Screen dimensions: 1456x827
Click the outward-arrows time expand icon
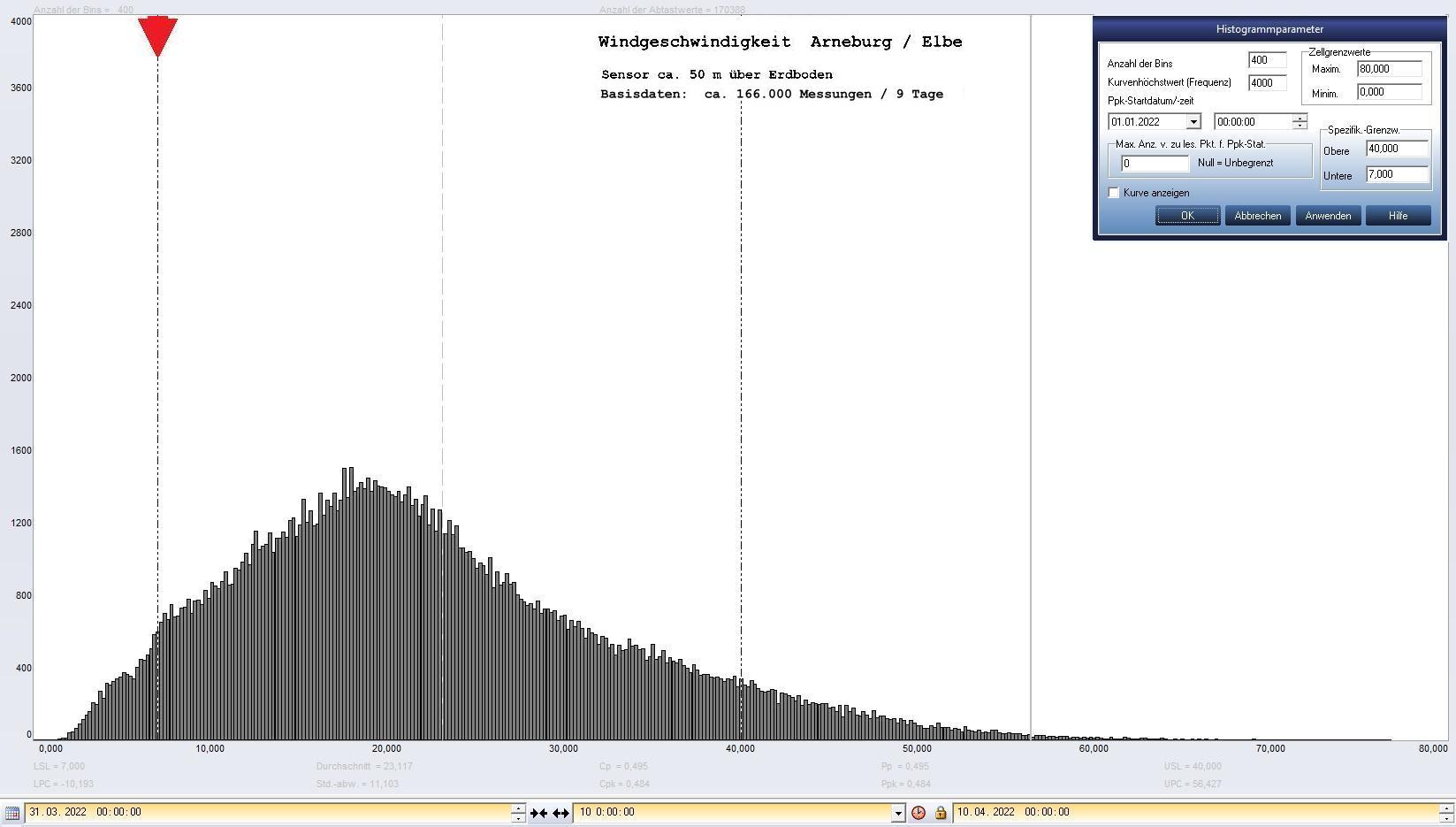click(560, 813)
